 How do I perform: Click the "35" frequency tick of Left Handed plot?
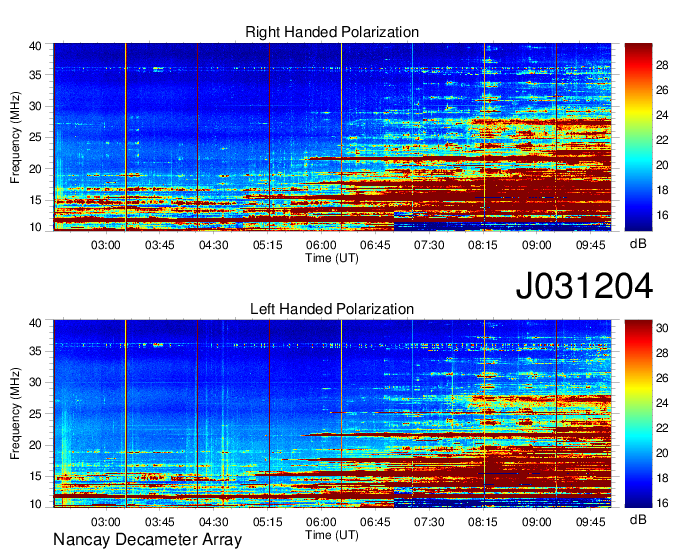[36, 351]
